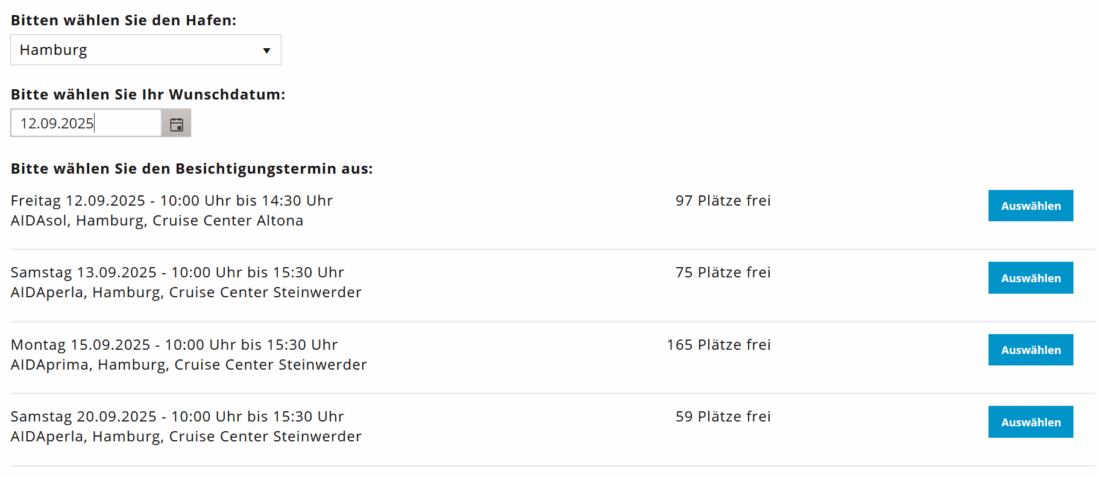This screenshot has height=477, width=1100.
Task: Click the 59 Plätze frei text
Action: 723,417
